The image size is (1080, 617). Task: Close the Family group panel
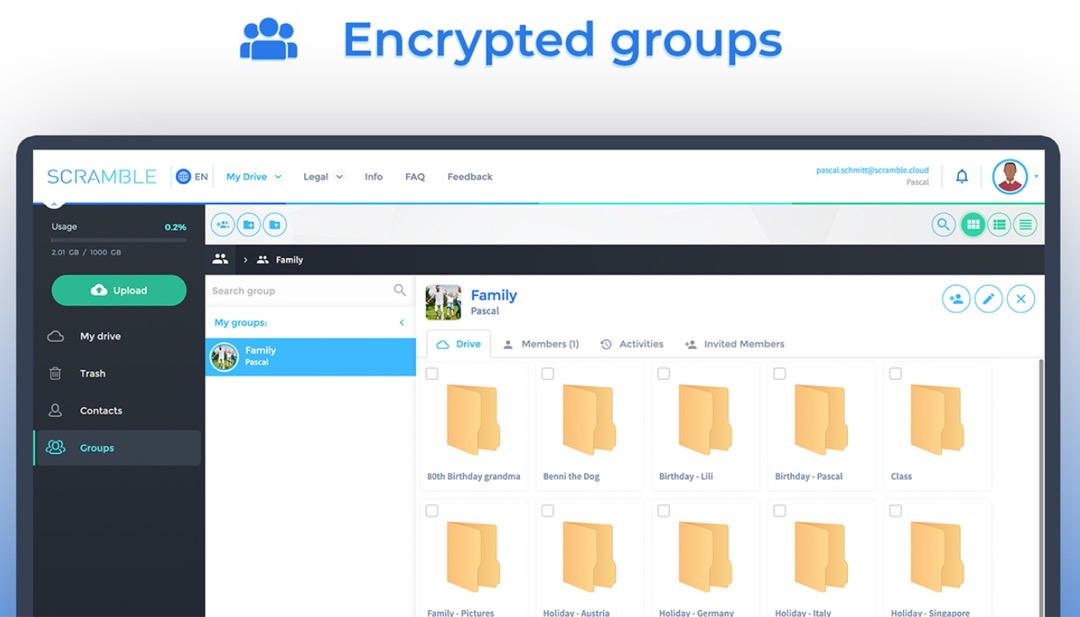pyautogui.click(x=1021, y=299)
